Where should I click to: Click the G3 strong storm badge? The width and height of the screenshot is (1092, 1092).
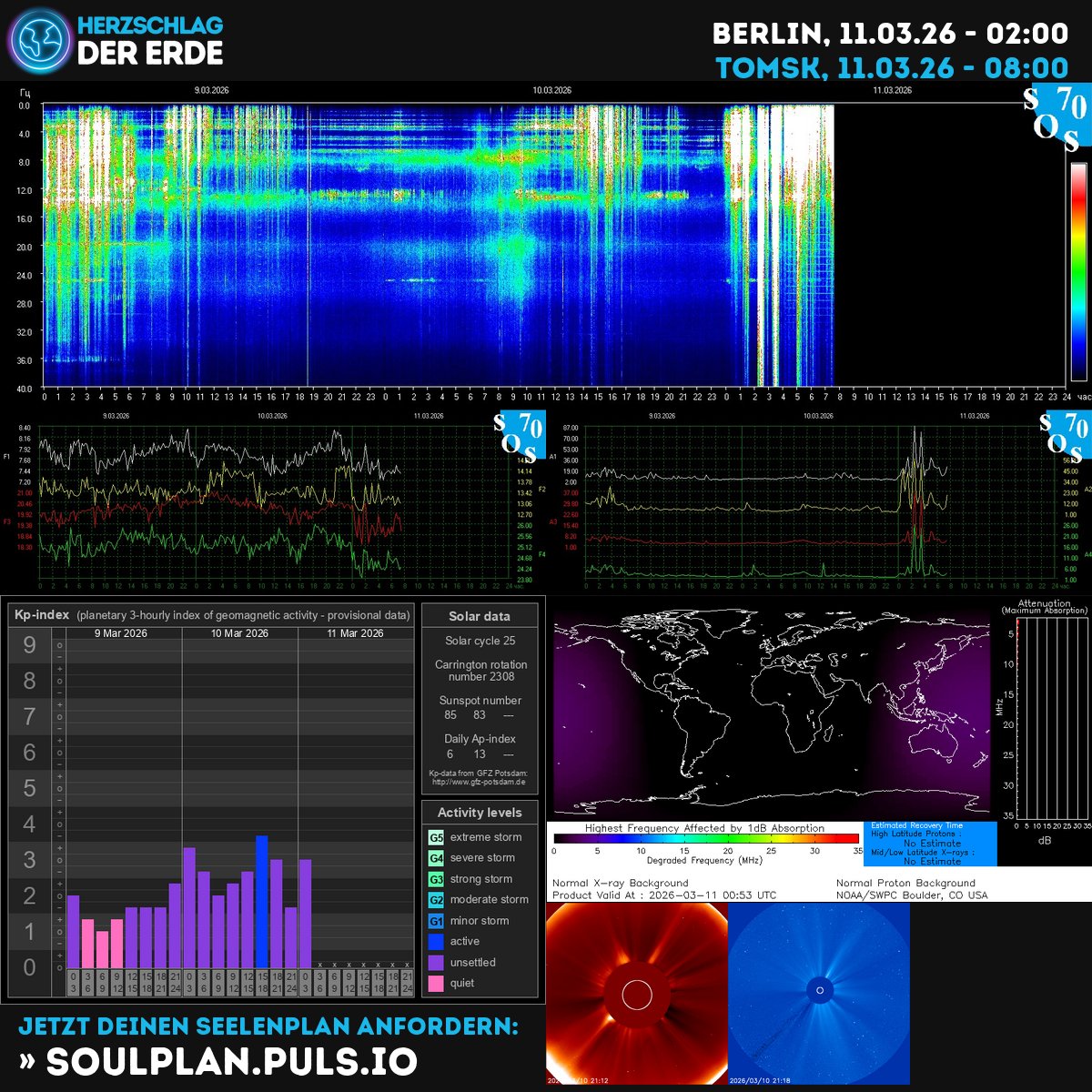pos(437,879)
